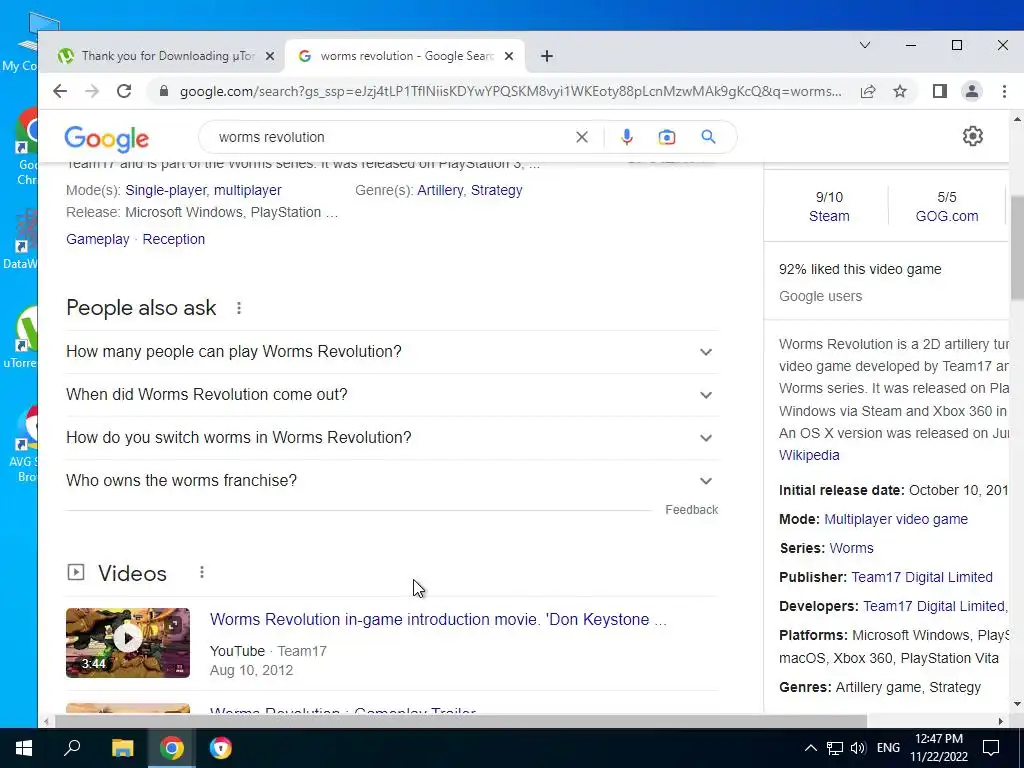Click the multiplayer mode link
Viewport: 1024px width, 768px height.
[248, 190]
